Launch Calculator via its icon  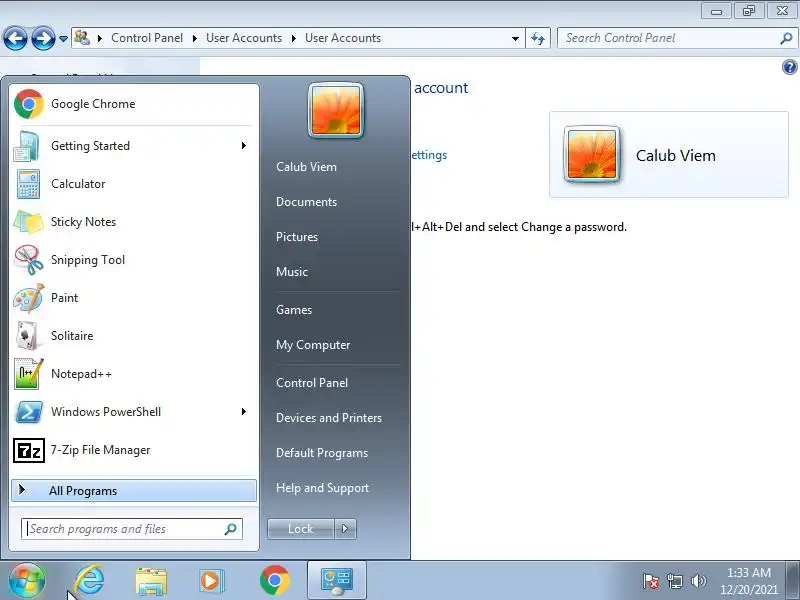pos(28,184)
